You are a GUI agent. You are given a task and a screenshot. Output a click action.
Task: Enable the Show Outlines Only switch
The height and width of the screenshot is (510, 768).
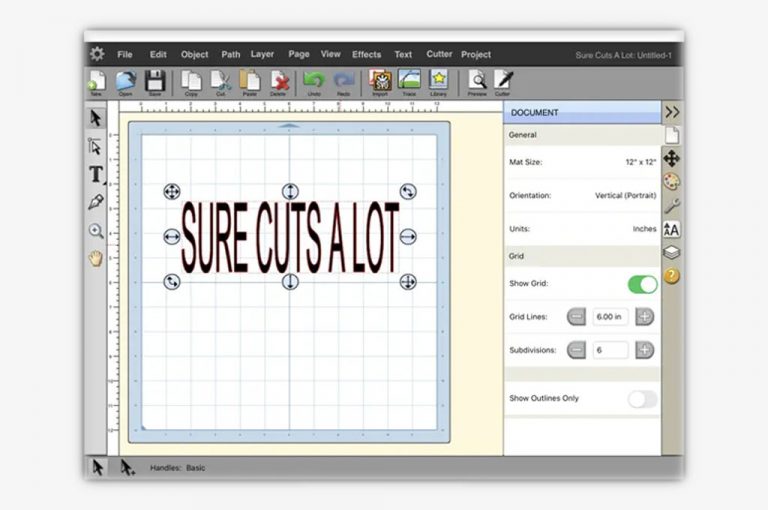coord(642,399)
